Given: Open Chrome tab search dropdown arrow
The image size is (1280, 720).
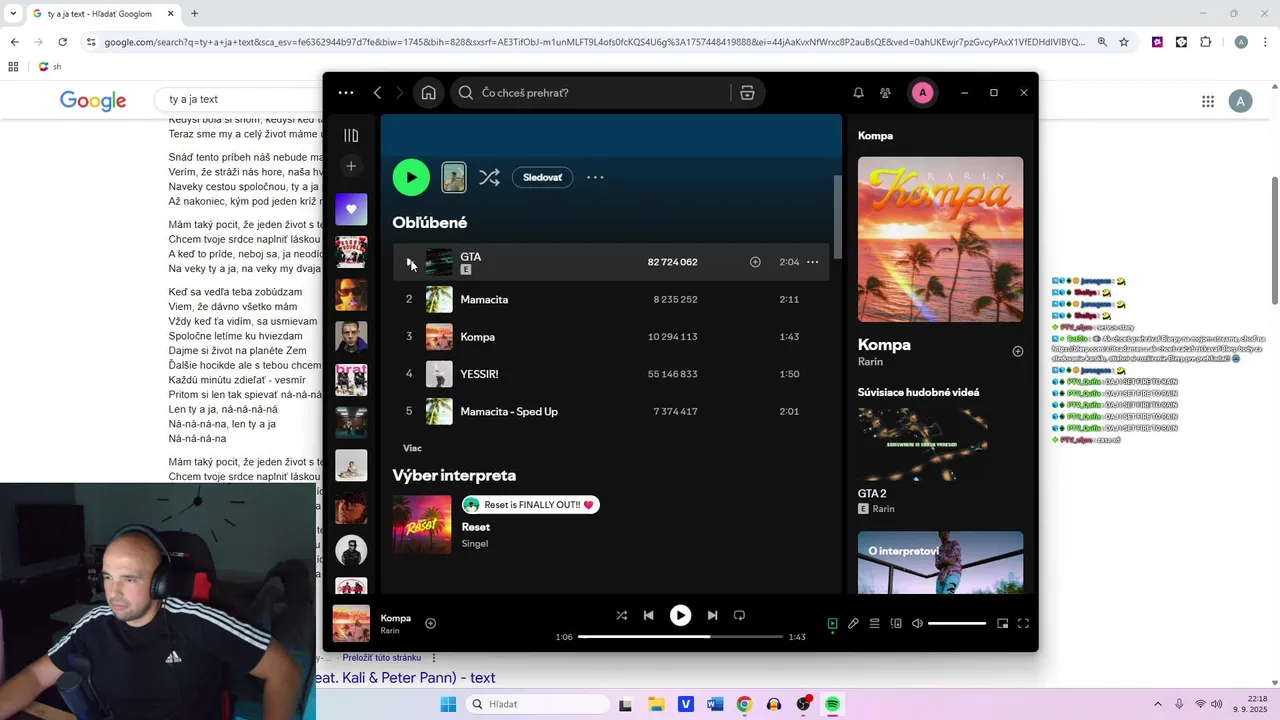Looking at the screenshot, I should click(12, 13).
